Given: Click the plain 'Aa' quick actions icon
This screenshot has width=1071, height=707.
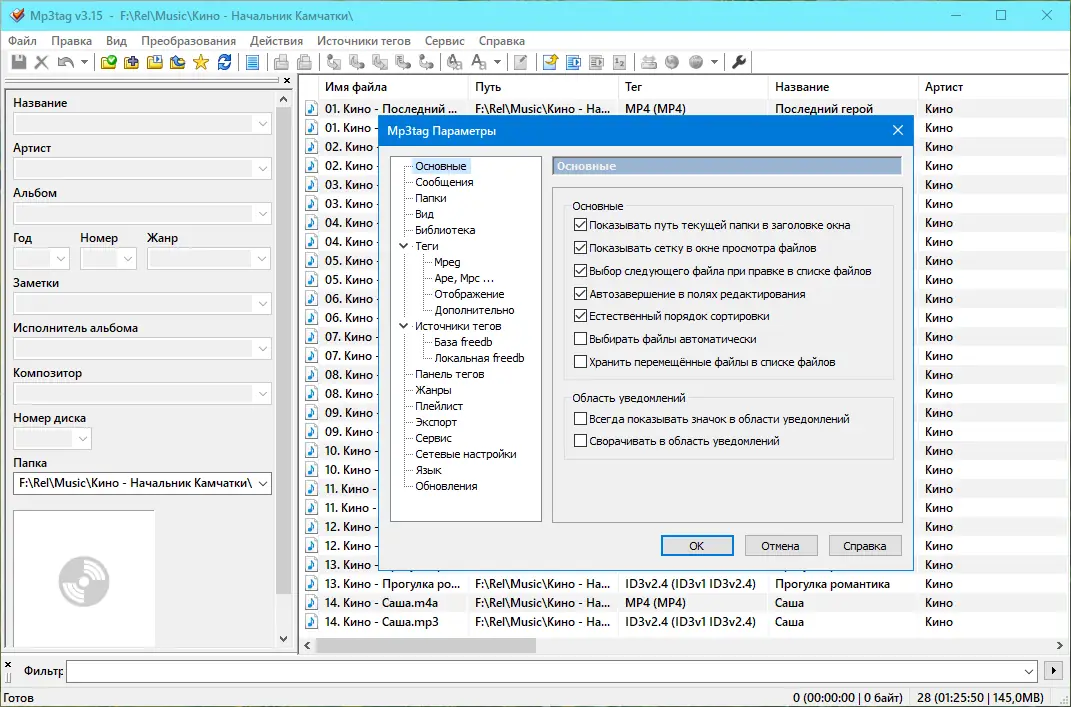Looking at the screenshot, I should pos(479,62).
